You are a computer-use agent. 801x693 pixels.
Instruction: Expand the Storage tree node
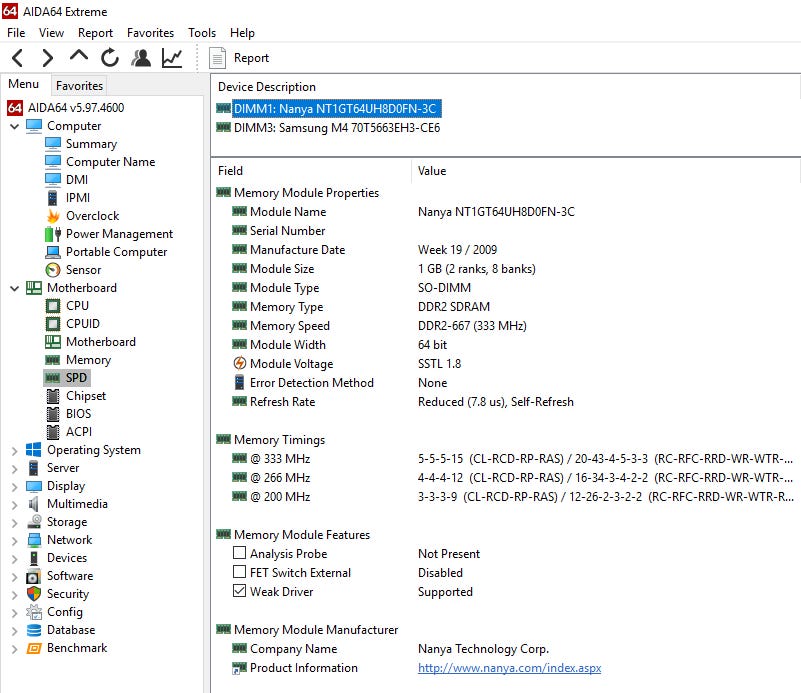point(14,523)
